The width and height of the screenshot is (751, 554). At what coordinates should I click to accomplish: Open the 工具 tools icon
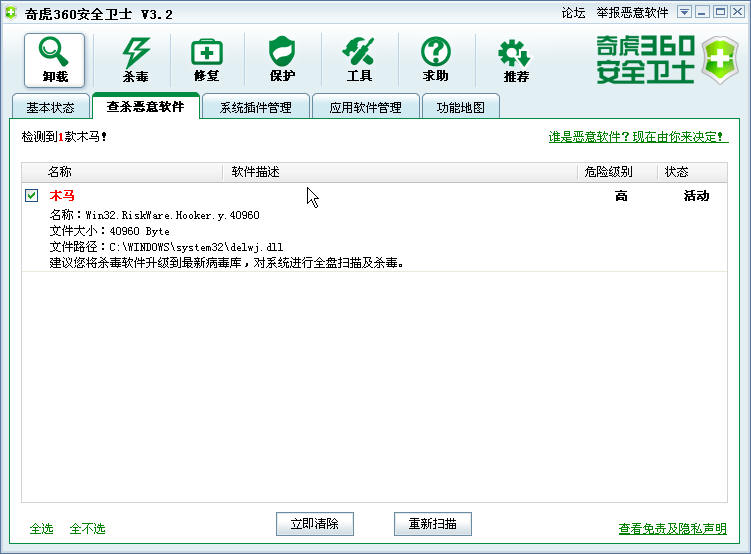coord(359,60)
